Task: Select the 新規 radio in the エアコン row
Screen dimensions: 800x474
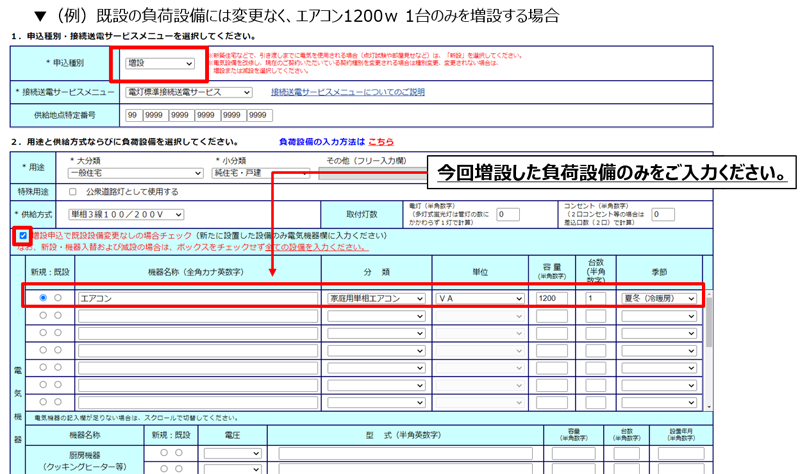Action: tap(43, 298)
